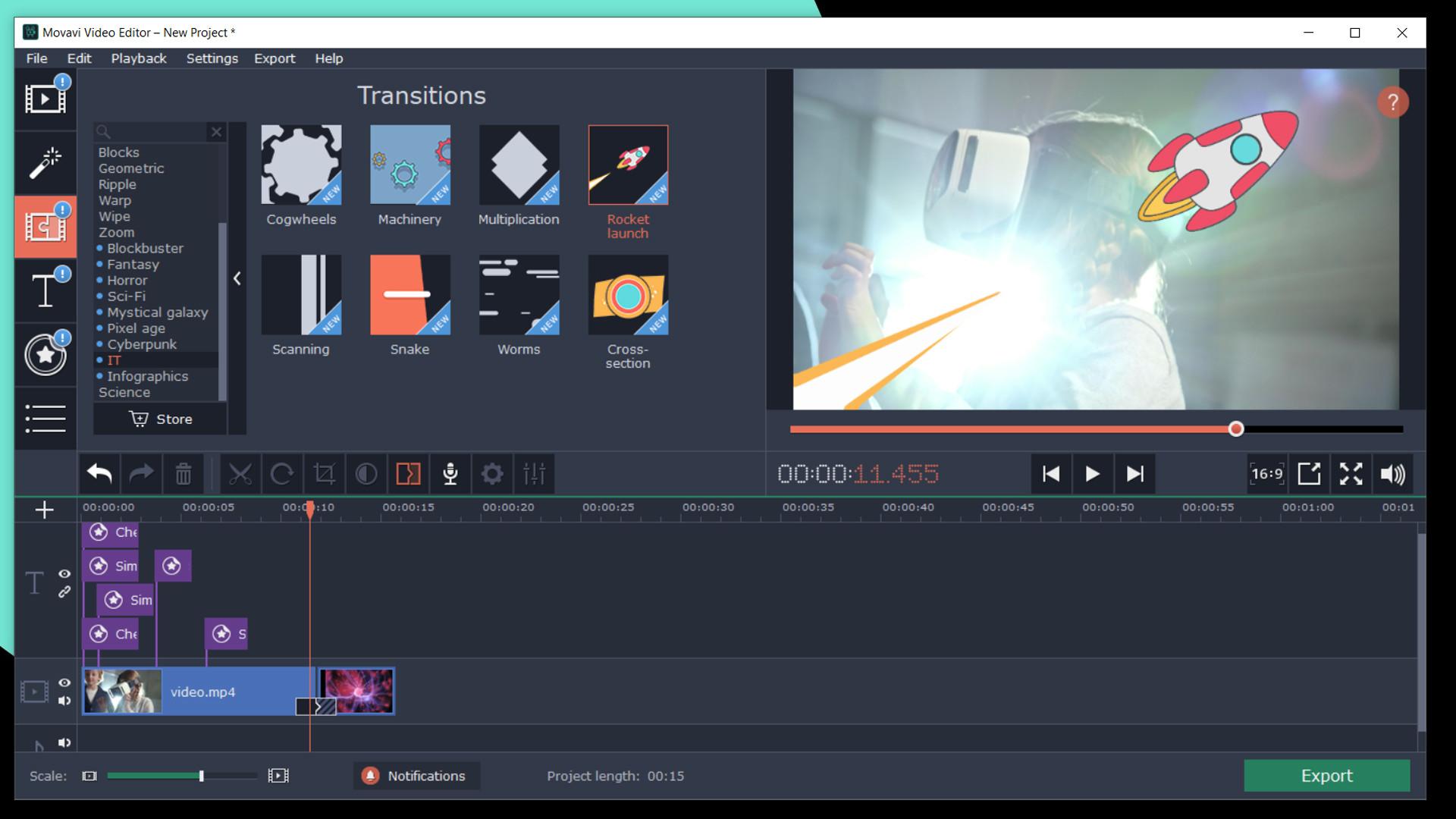
Task: Open the Export menu
Action: pyautogui.click(x=275, y=58)
